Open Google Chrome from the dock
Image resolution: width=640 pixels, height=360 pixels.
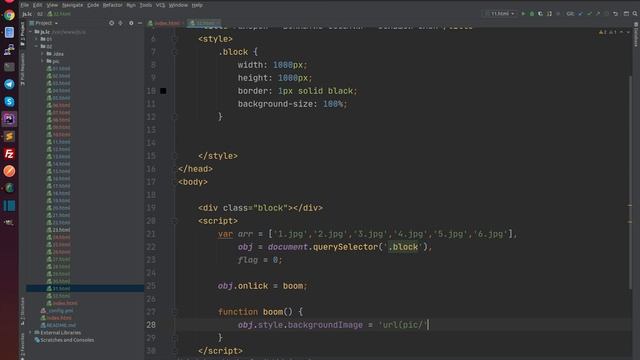(9, 15)
